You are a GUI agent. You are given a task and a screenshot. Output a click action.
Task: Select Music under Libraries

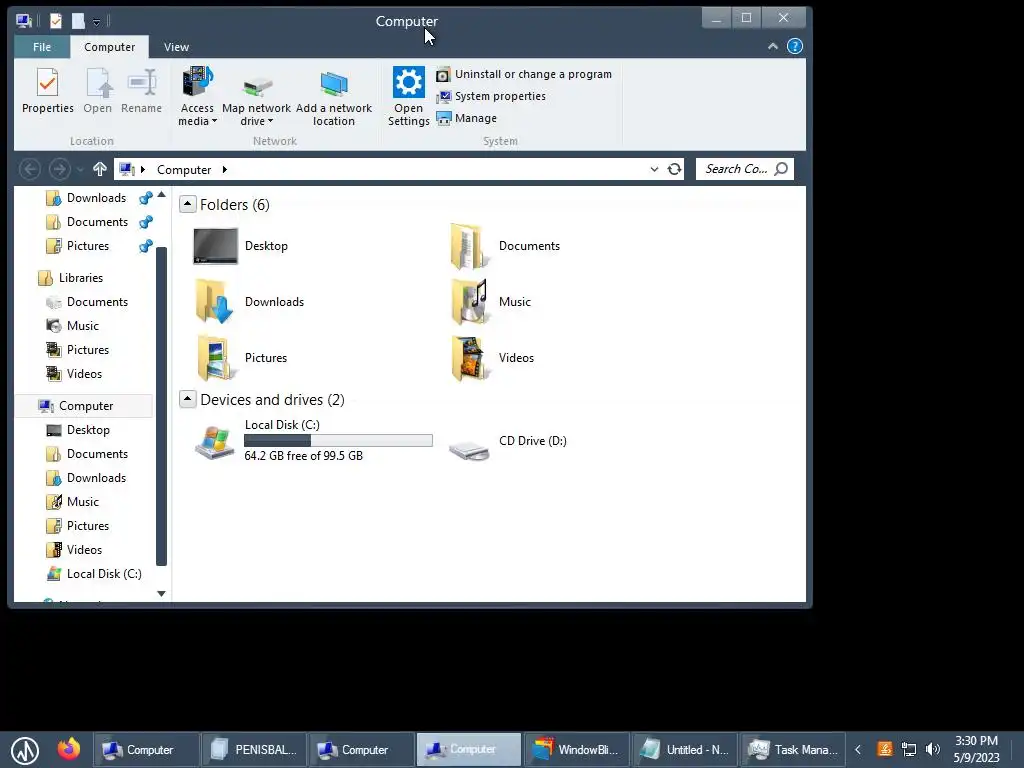(82, 326)
